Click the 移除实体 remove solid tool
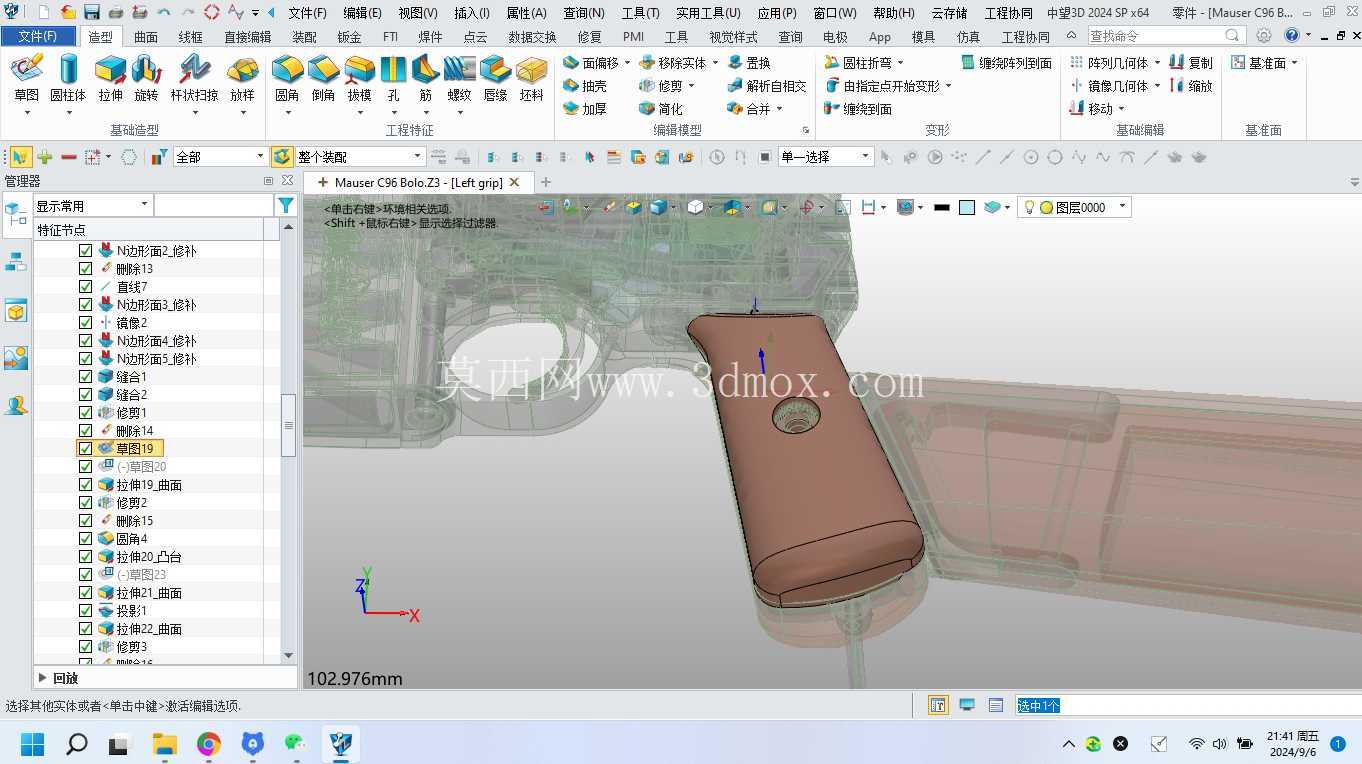Viewport: 1362px width, 764px height. [x=673, y=63]
